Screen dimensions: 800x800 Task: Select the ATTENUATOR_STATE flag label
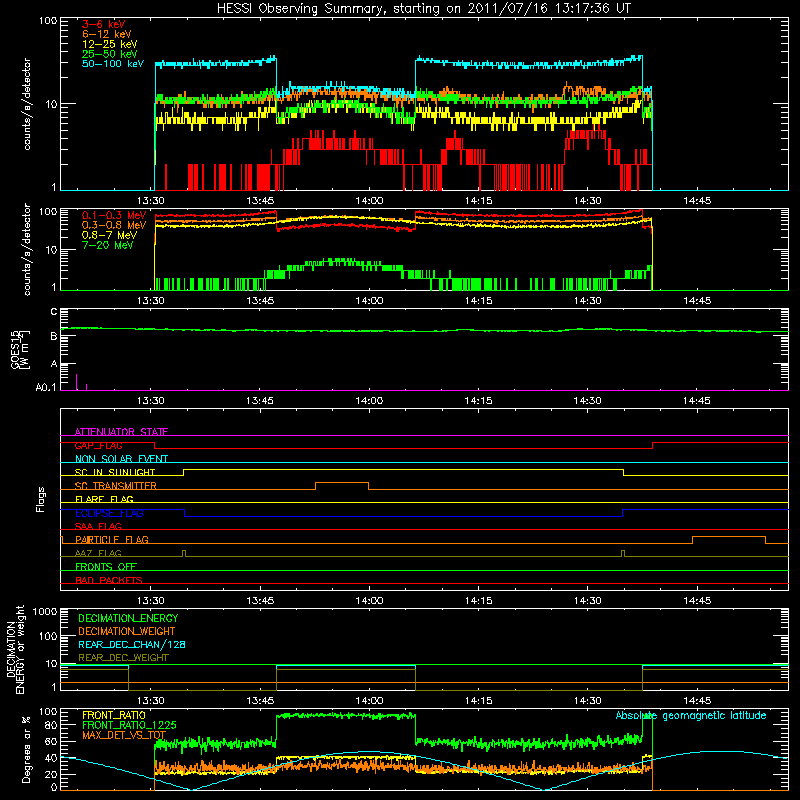point(121,432)
